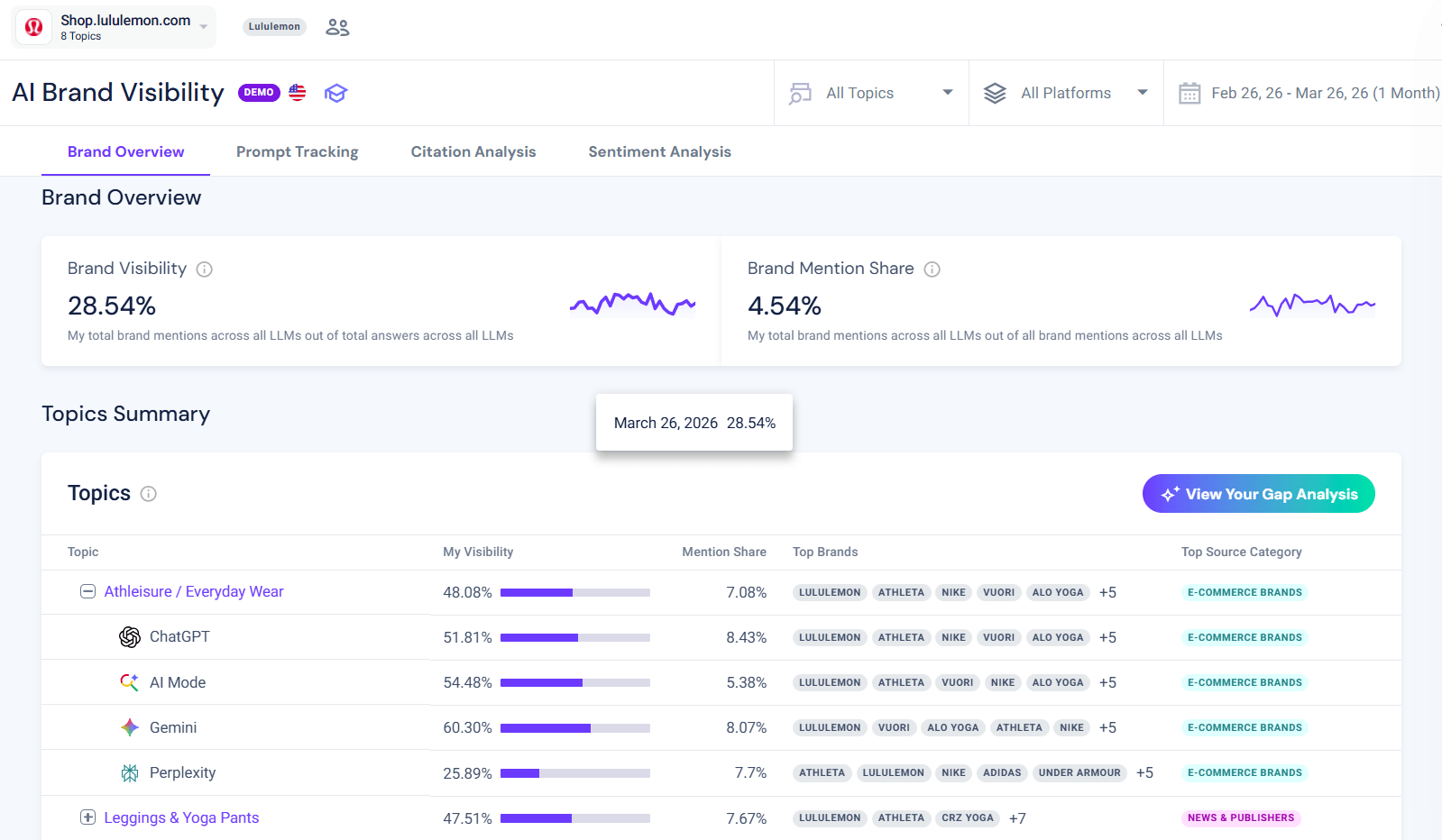This screenshot has height=840, width=1442.
Task: Click the CRZ YOGA brand tag
Action: pyautogui.click(x=968, y=817)
